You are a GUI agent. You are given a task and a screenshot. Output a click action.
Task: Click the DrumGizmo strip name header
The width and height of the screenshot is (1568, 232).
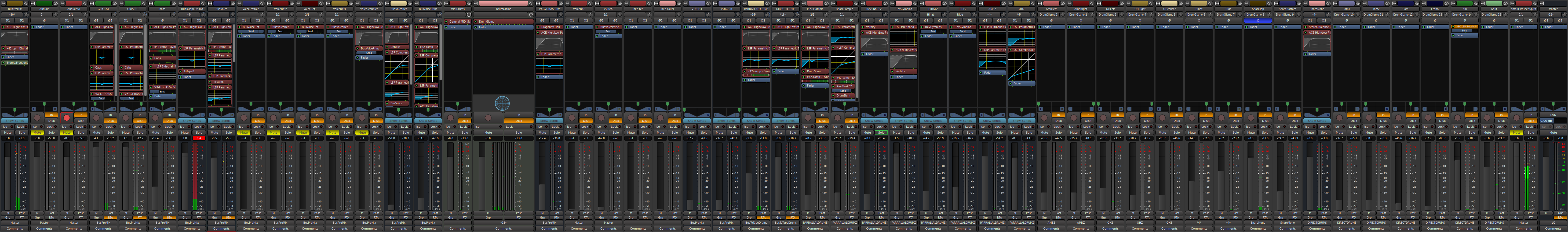pos(504,9)
